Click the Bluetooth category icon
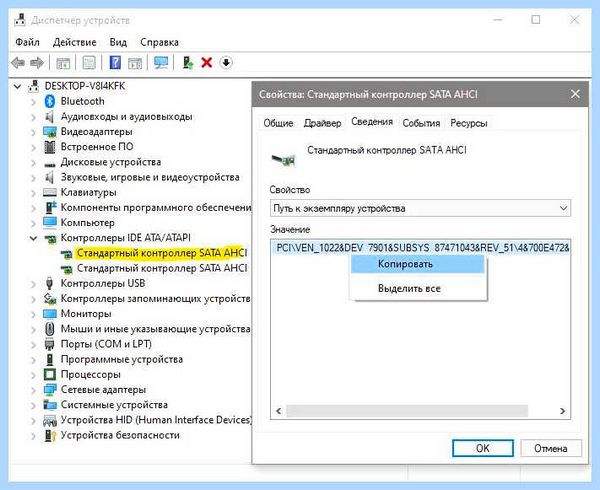Screen dimensions: 600x490 coord(50,101)
